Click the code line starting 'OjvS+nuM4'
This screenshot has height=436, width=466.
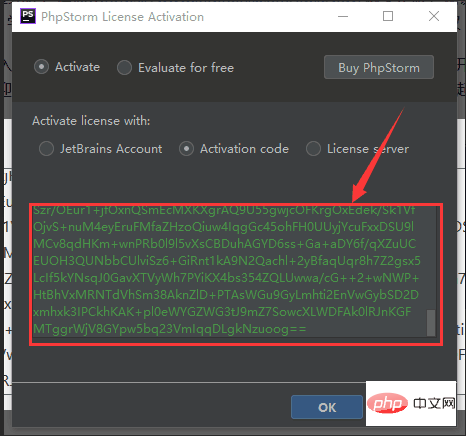tap(223, 227)
